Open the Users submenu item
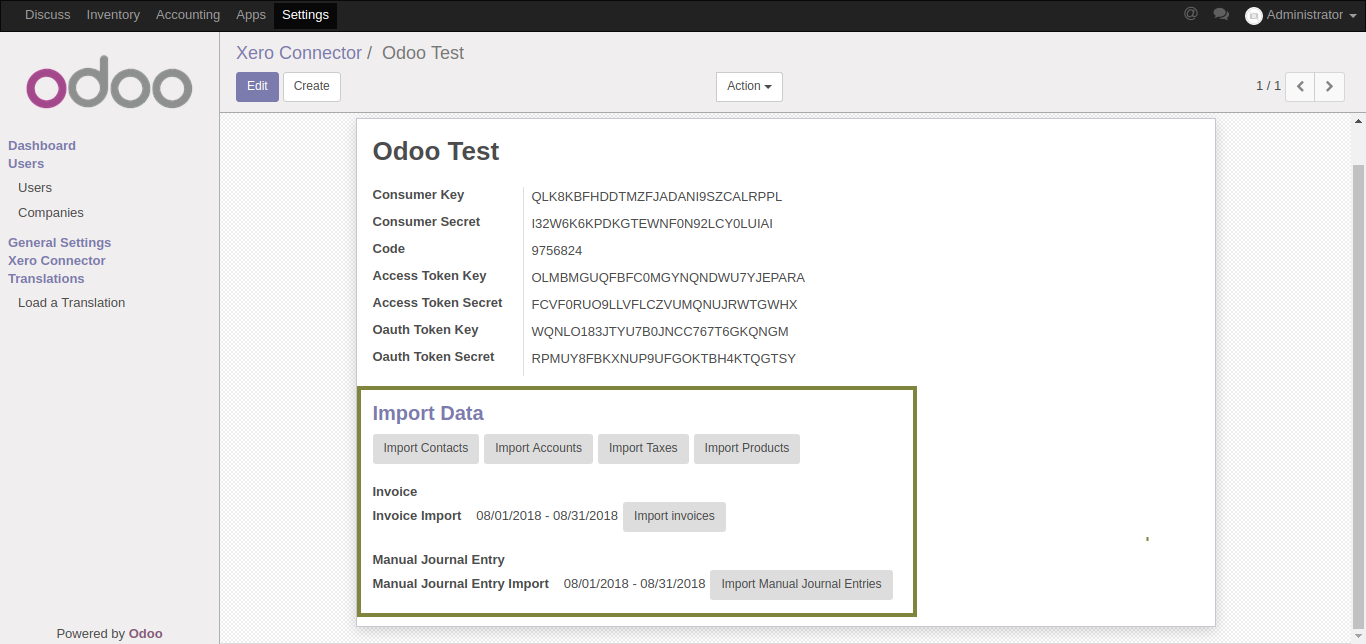The height and width of the screenshot is (644, 1366). [35, 188]
